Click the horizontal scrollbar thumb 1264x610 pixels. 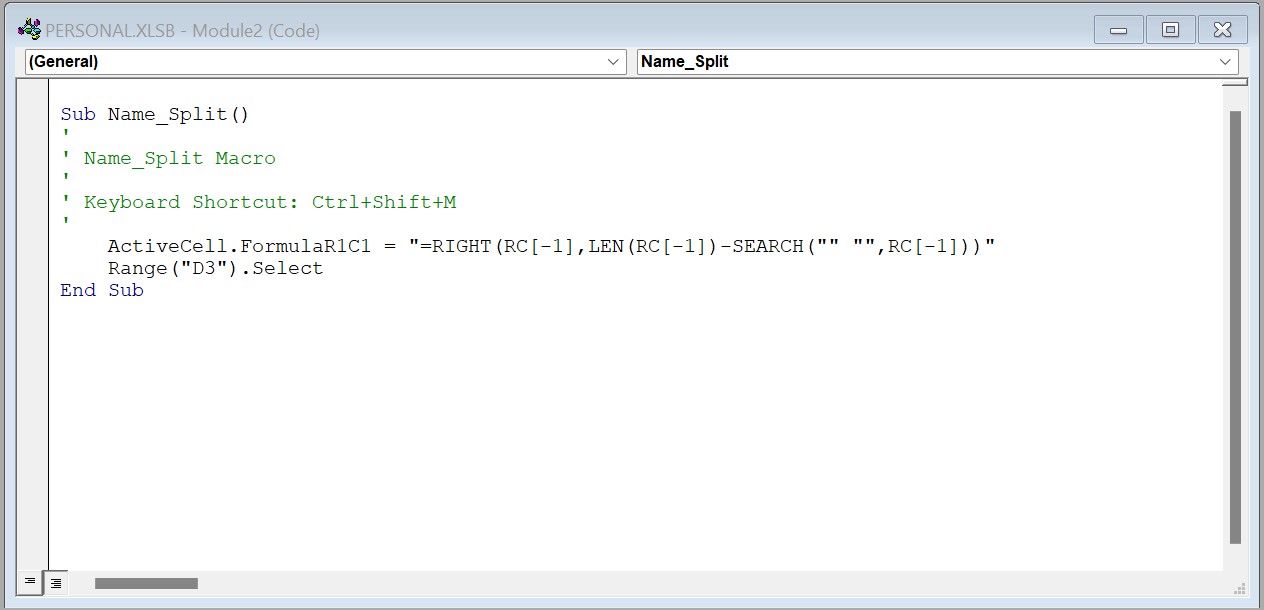146,583
